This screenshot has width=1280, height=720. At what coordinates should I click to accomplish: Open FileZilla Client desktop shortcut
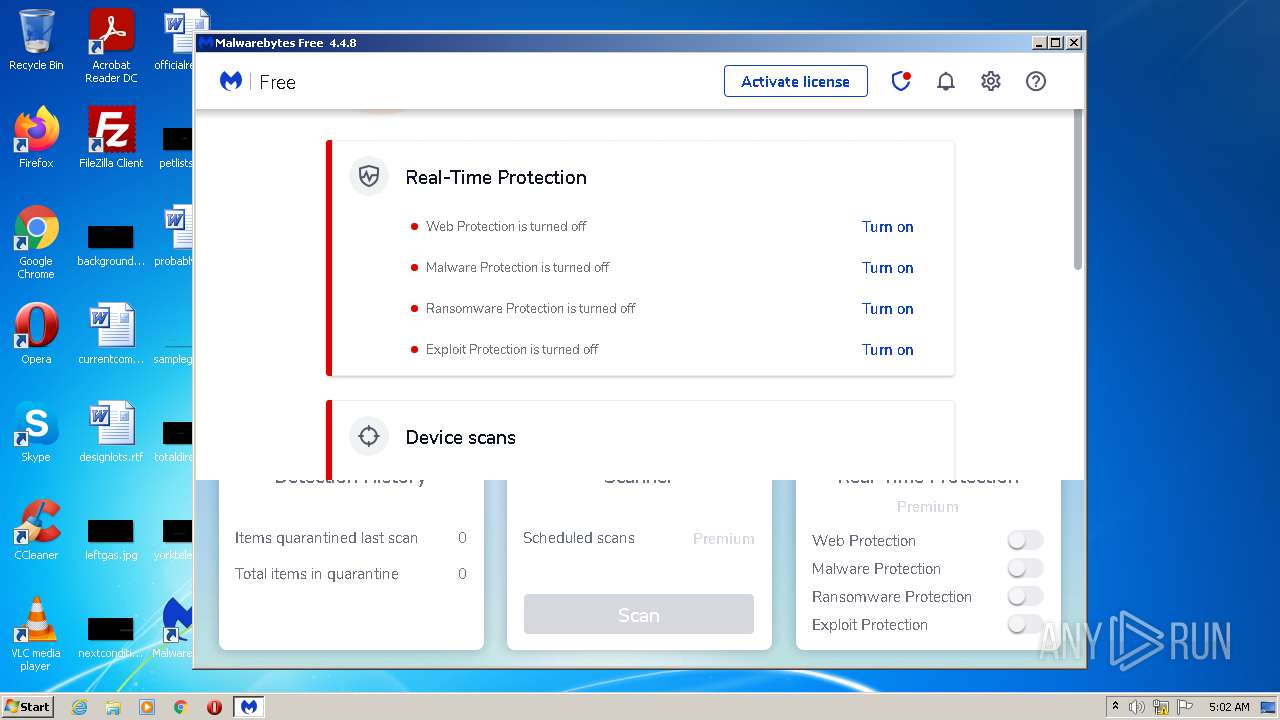[x=111, y=138]
